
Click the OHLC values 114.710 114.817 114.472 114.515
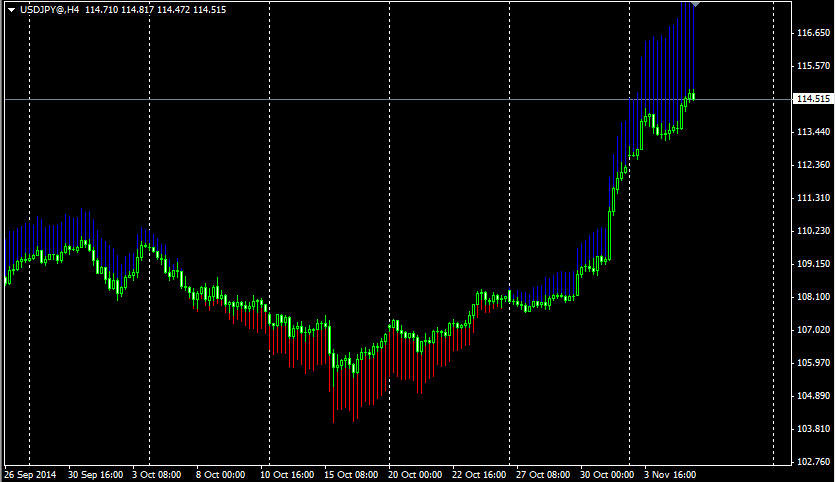156,10
